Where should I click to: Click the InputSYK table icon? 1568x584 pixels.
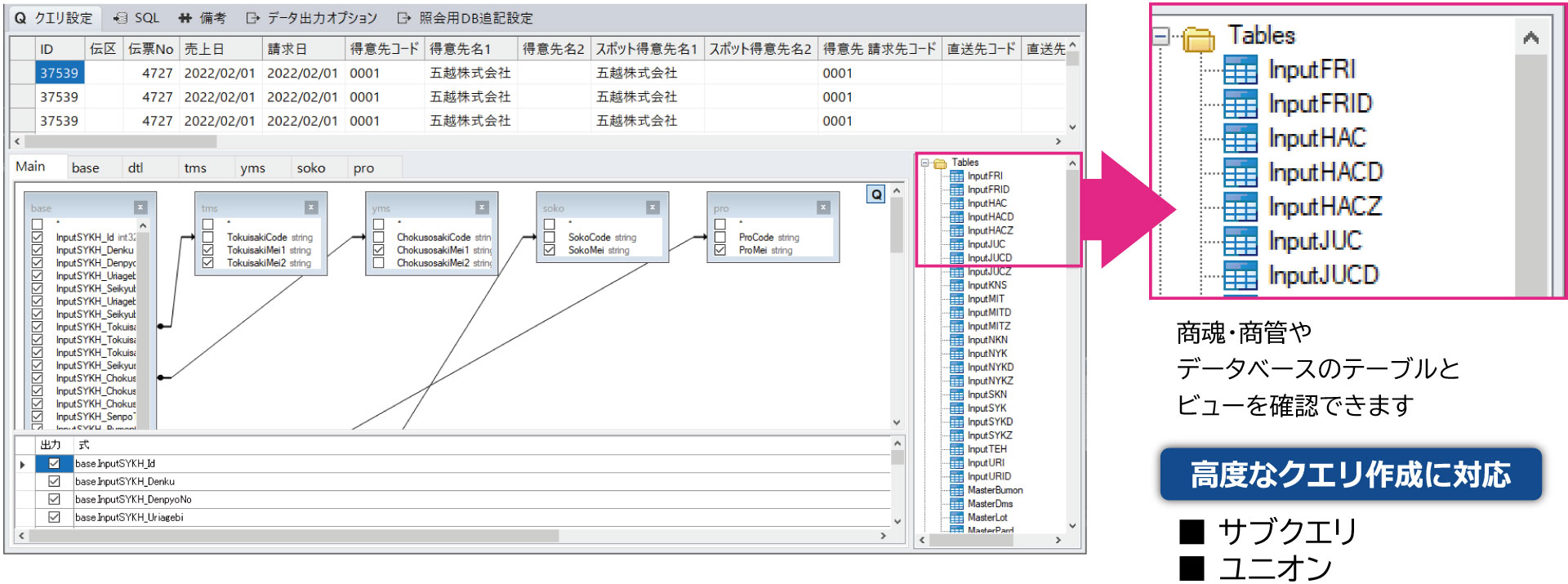[956, 408]
